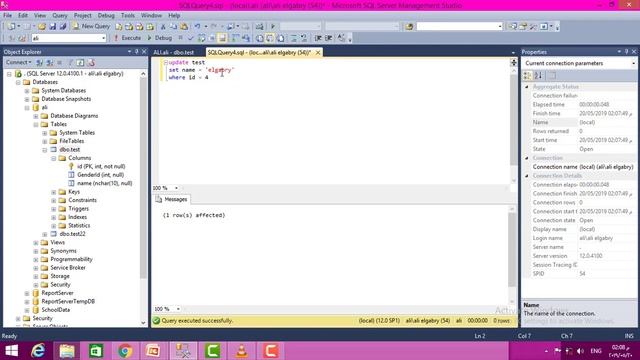This screenshot has width=640, height=360.
Task: Expand the Database Diagrams node
Action: tap(36, 116)
